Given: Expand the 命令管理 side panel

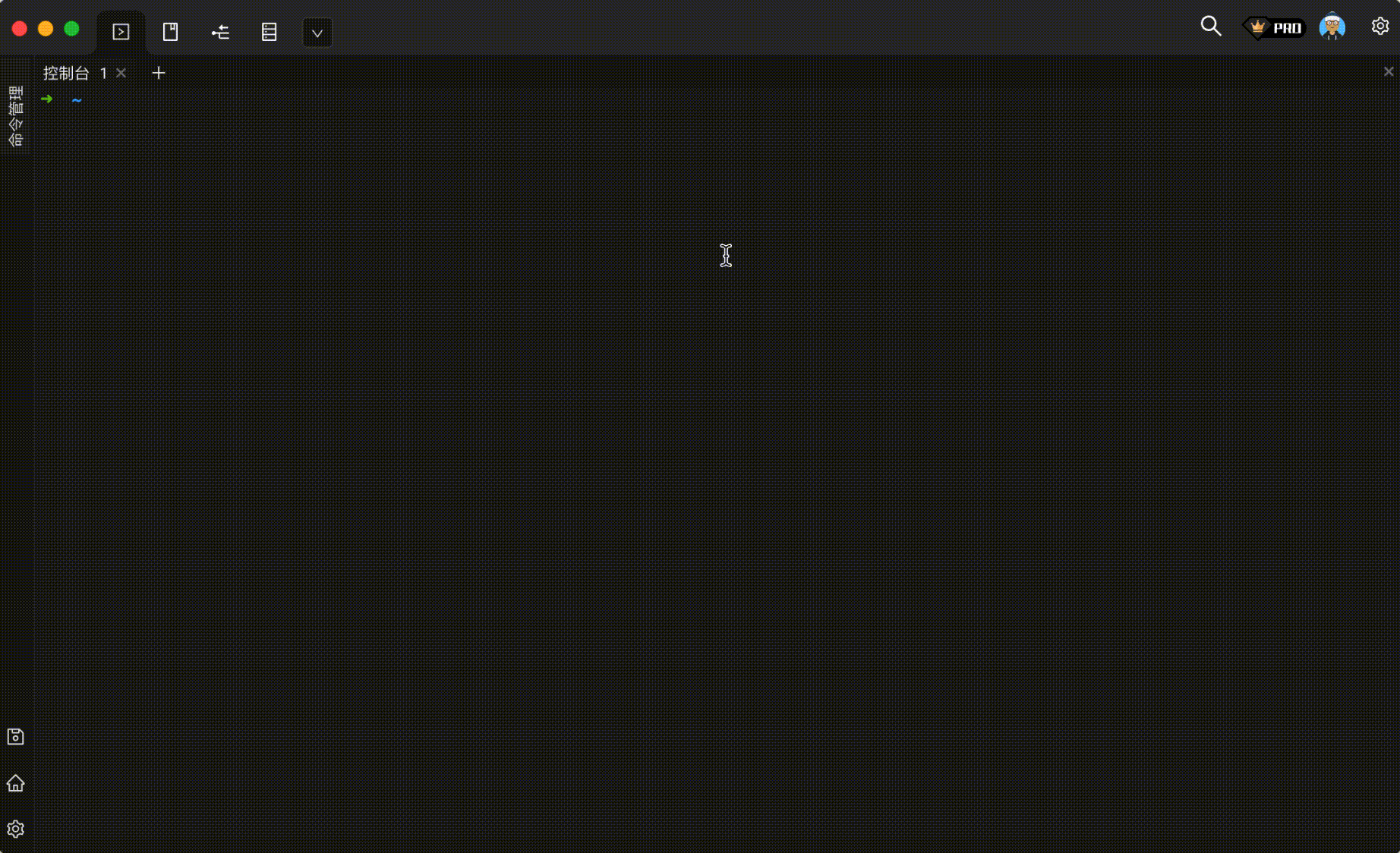Looking at the screenshot, I should [x=15, y=116].
